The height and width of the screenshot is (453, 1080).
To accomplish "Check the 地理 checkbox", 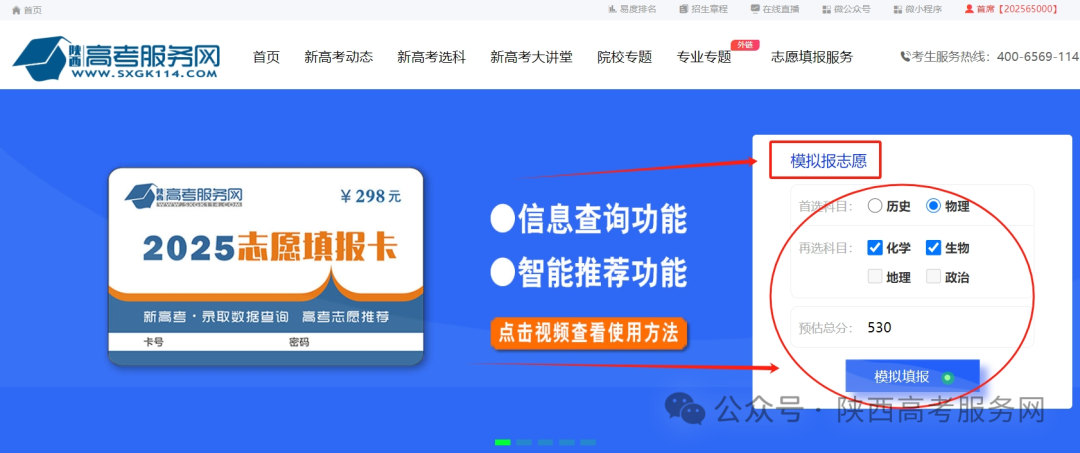I will click(875, 277).
